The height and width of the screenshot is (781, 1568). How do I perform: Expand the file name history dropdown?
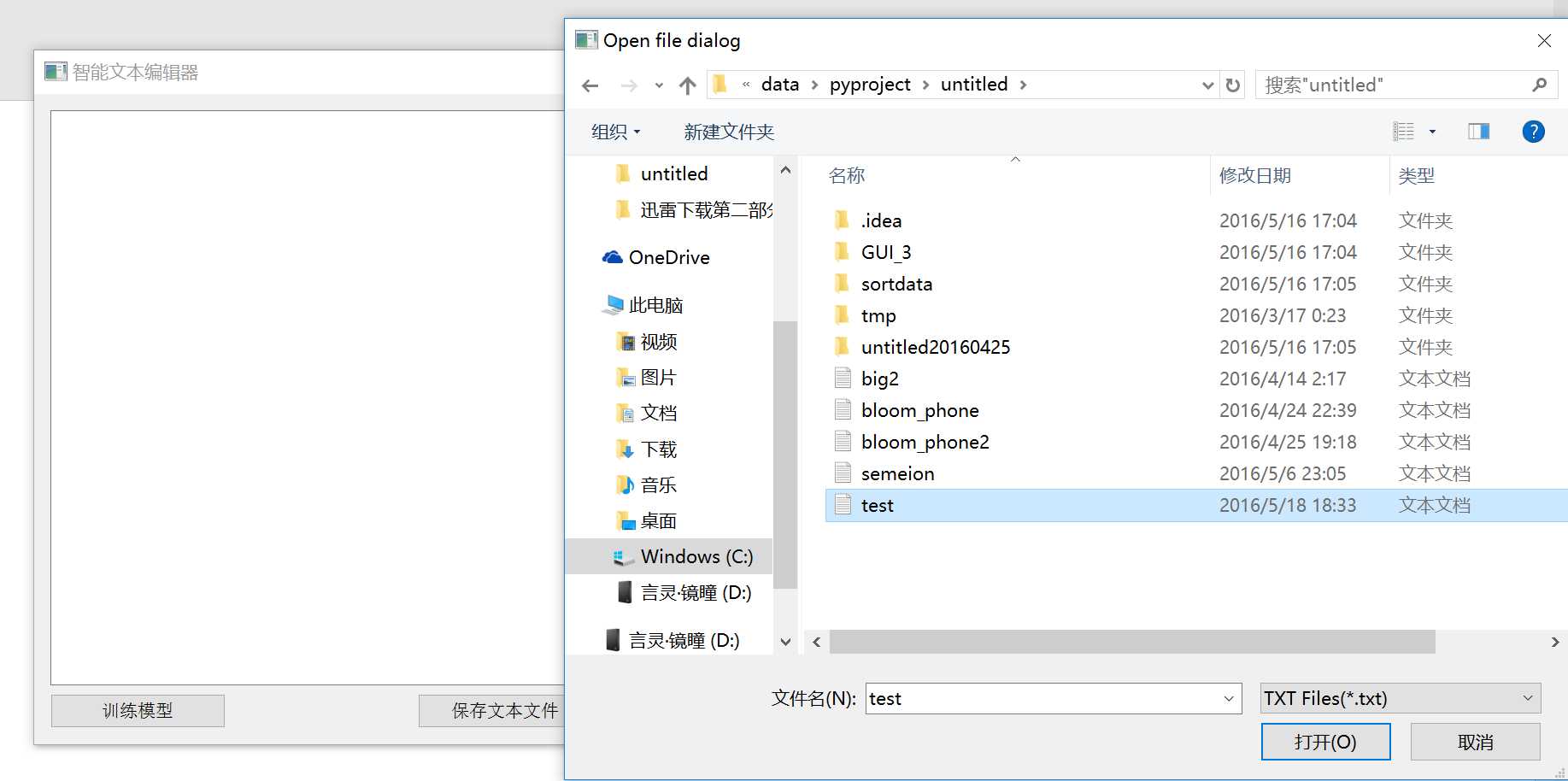point(1229,698)
